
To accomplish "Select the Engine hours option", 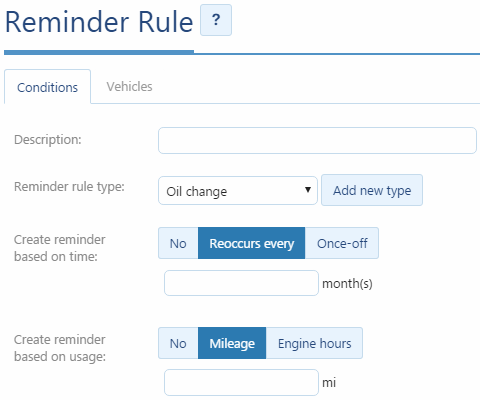I will pyautogui.click(x=314, y=343).
